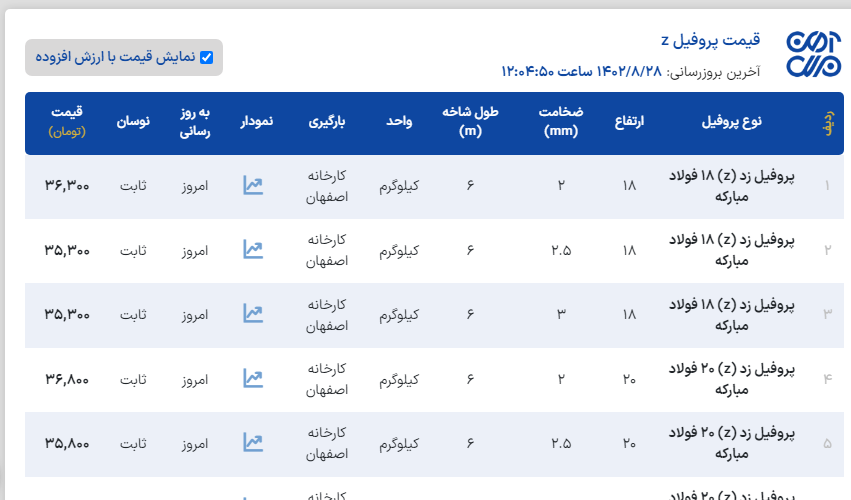Click the نوسان column header

tap(133, 121)
